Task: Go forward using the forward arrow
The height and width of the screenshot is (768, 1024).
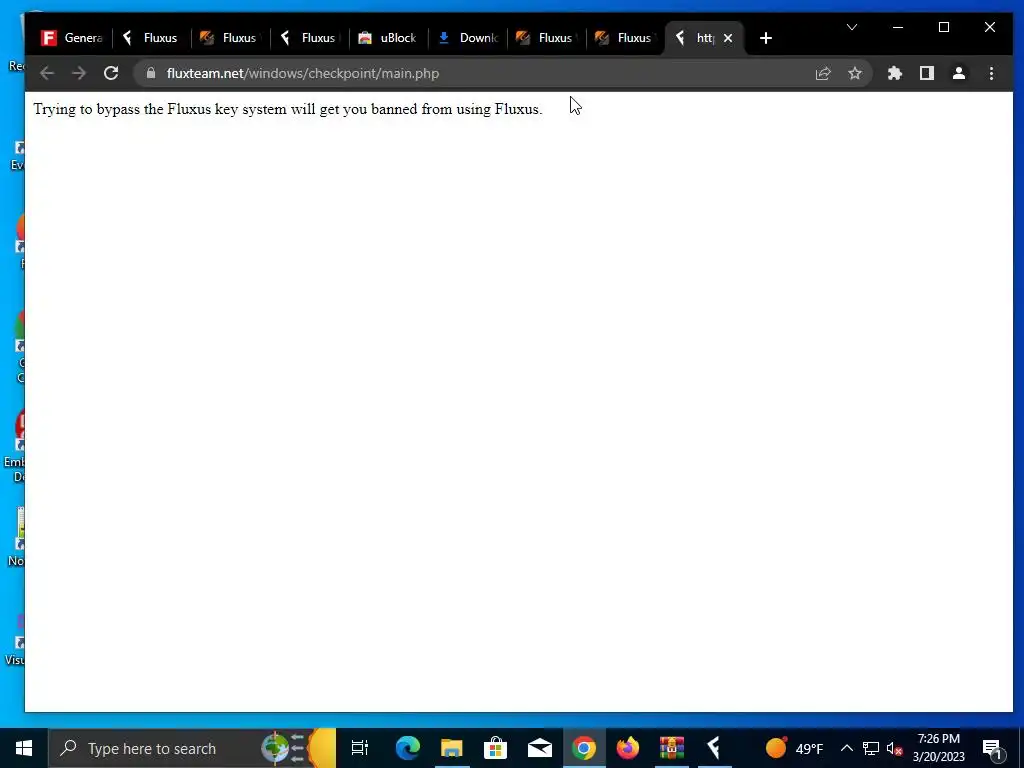Action: pyautogui.click(x=79, y=73)
